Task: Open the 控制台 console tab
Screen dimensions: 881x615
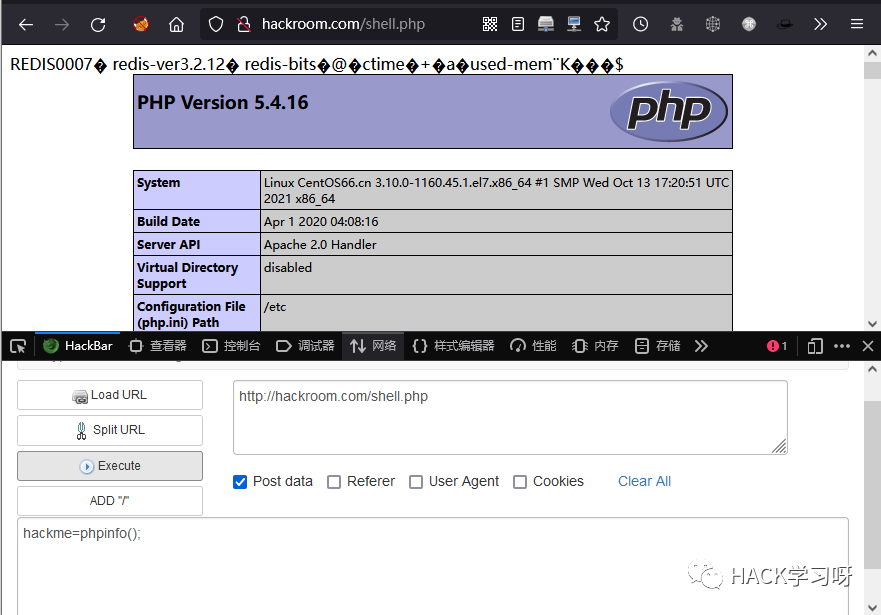Action: coord(231,346)
